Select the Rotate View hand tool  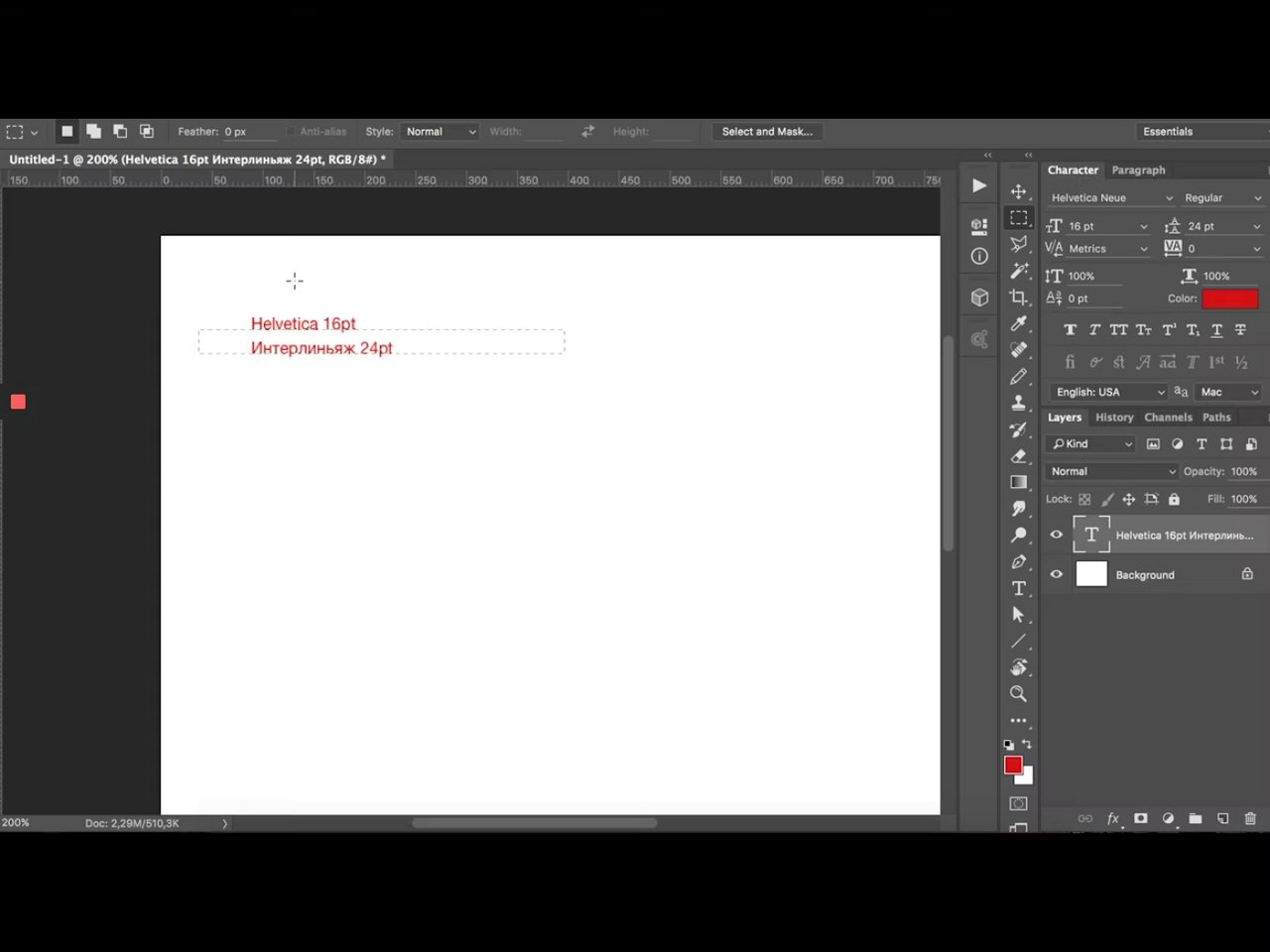1018,667
